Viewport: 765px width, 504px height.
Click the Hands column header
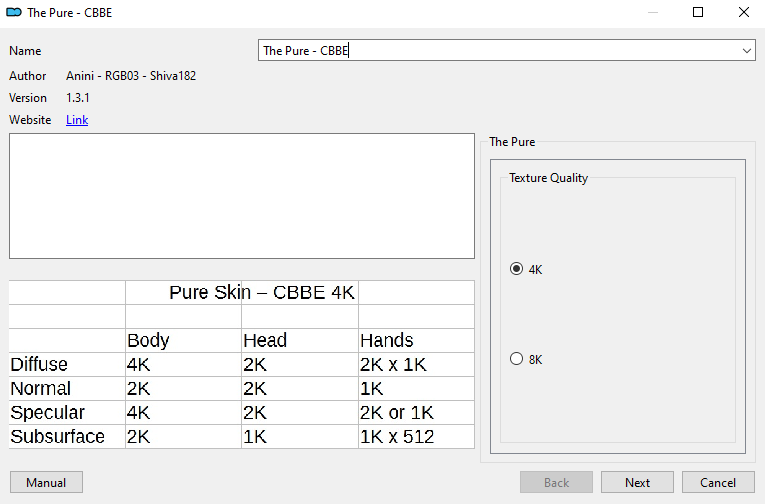point(386,340)
